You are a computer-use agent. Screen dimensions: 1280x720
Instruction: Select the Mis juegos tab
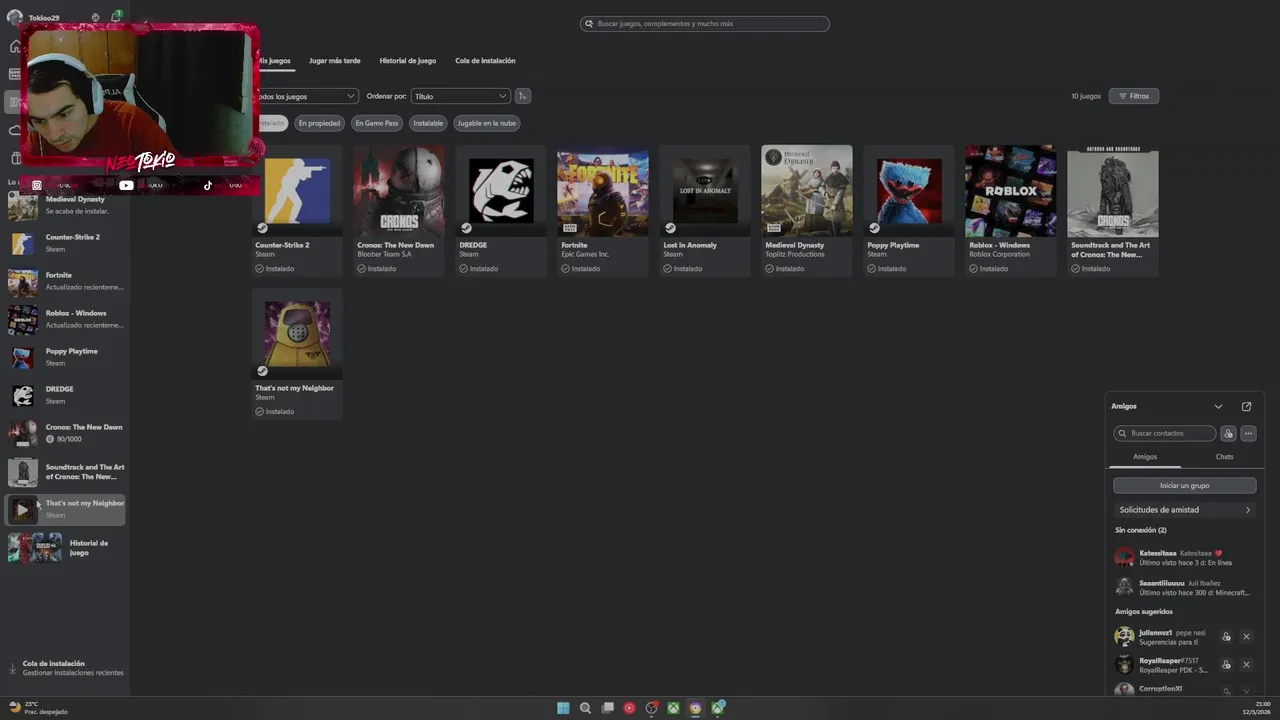(275, 61)
